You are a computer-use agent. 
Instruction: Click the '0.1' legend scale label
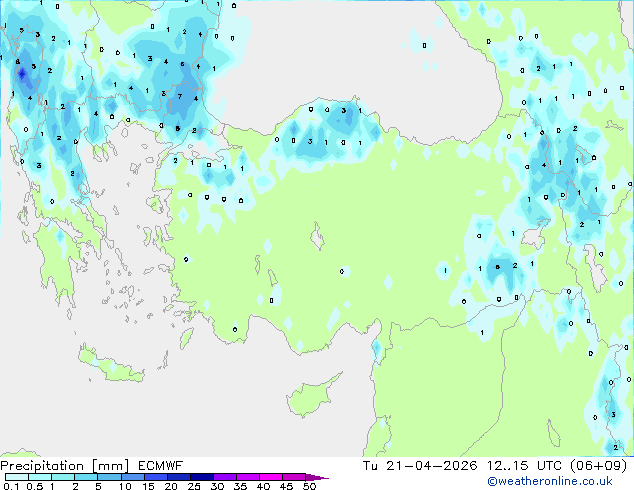point(11,486)
